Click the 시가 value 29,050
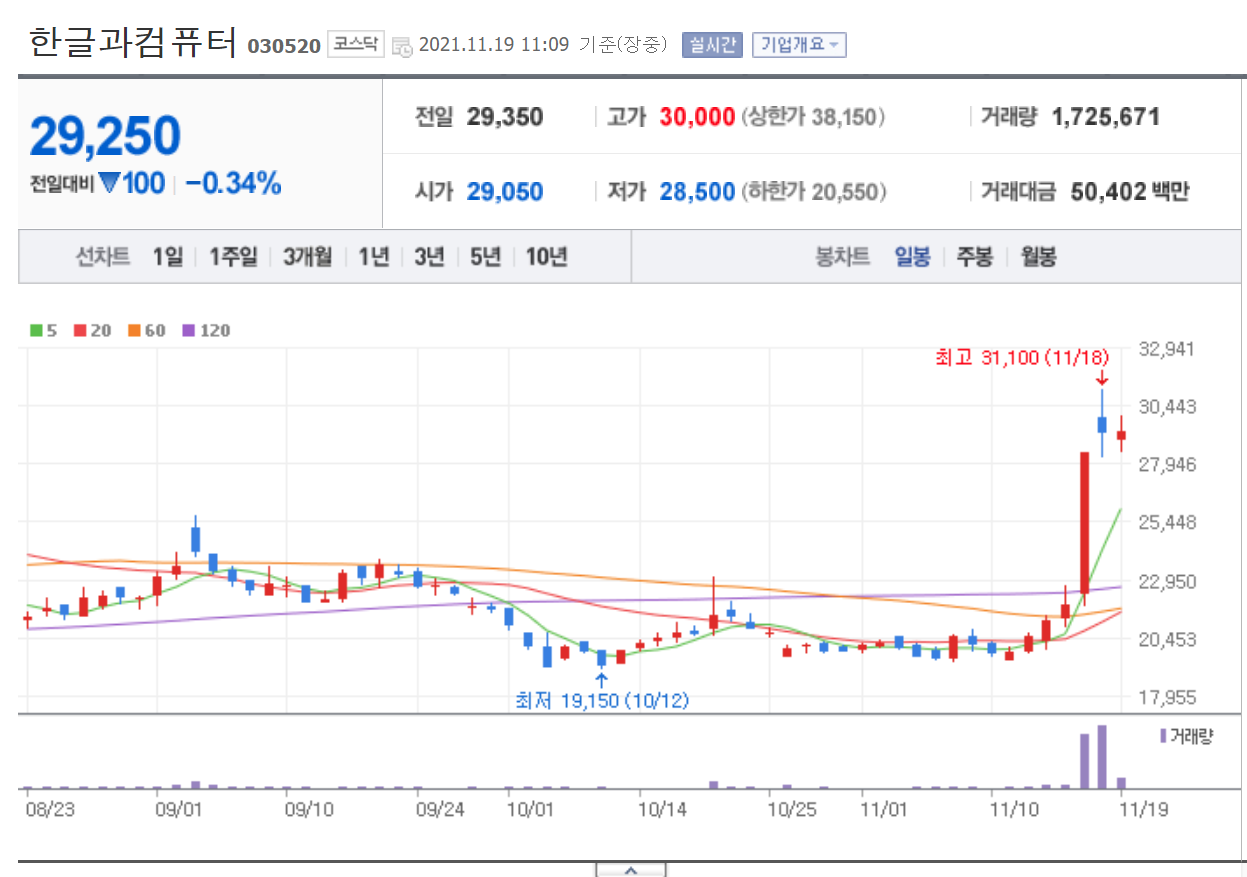 [505, 191]
